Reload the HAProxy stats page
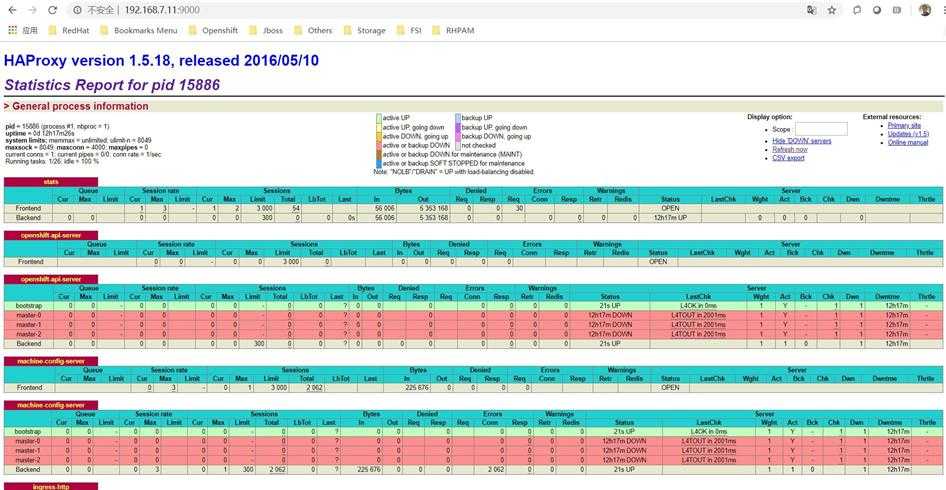Image resolution: width=946 pixels, height=490 pixels. [52, 10]
